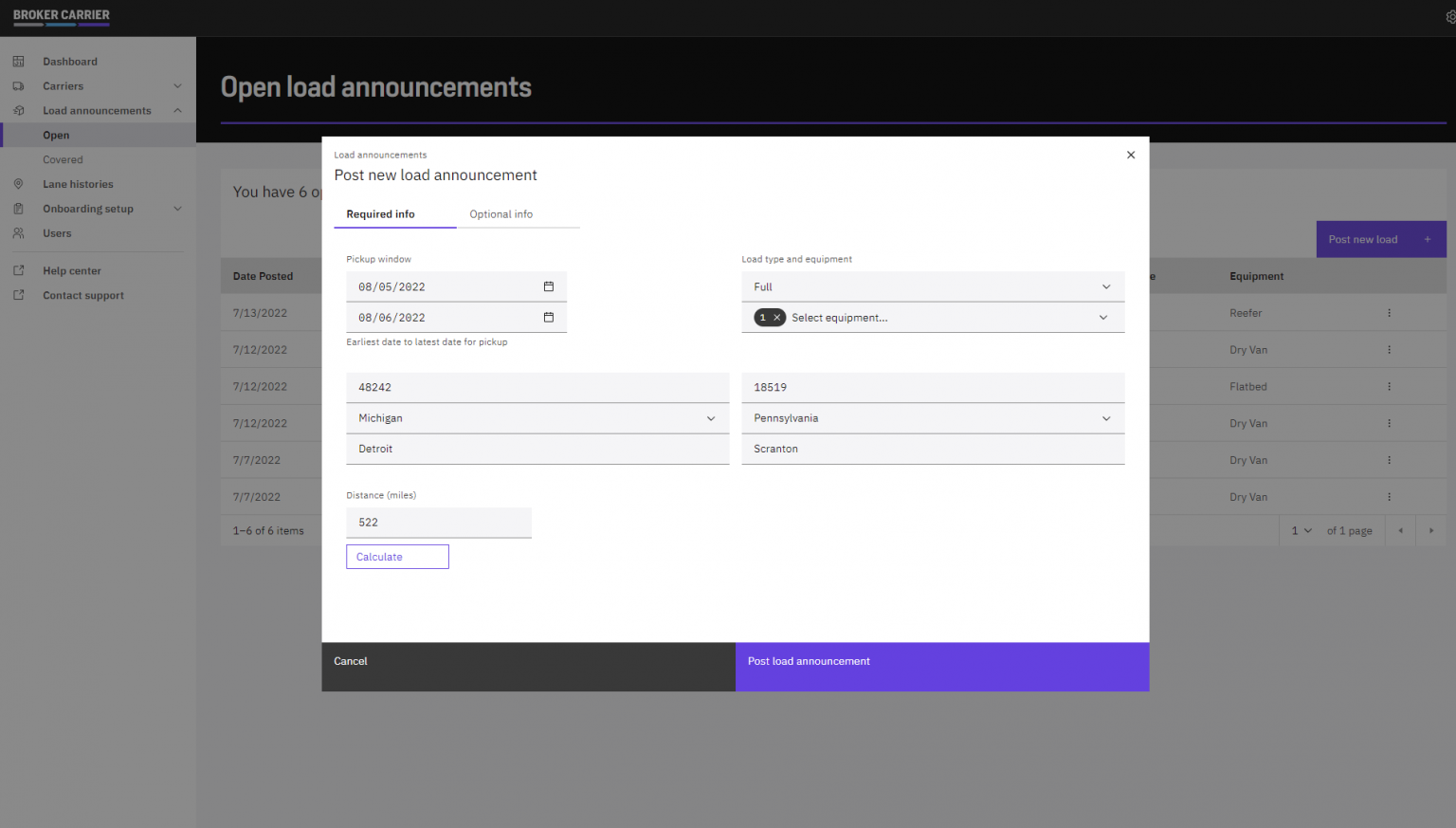The height and width of the screenshot is (828, 1456).
Task: Open Dashboard from the sidebar
Action: [x=70, y=62]
